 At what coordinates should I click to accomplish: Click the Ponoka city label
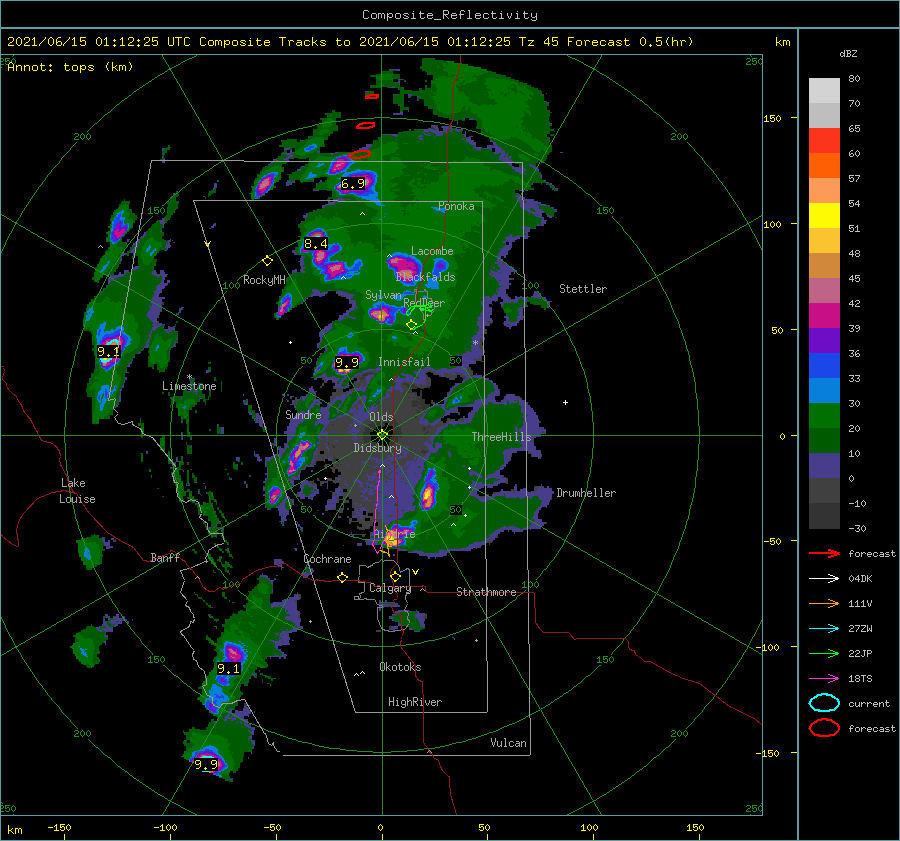click(456, 206)
